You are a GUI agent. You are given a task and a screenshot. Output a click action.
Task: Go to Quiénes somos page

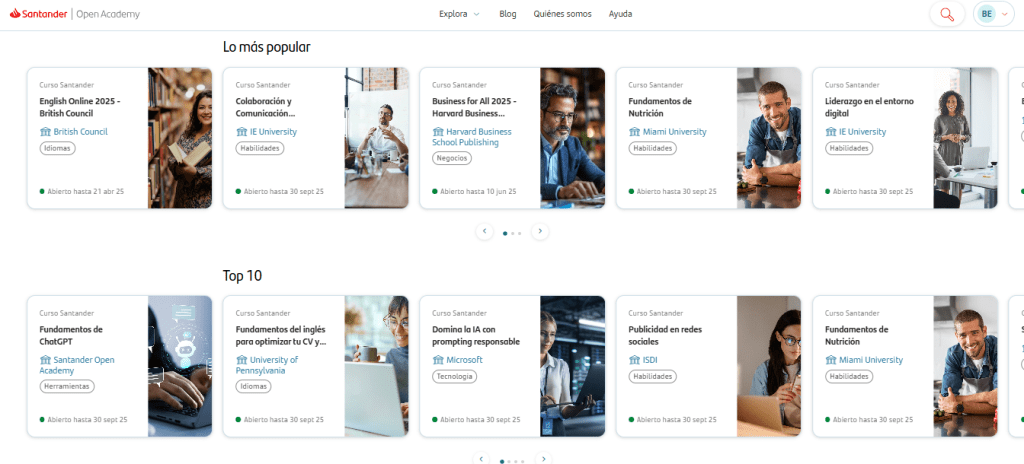(x=562, y=14)
